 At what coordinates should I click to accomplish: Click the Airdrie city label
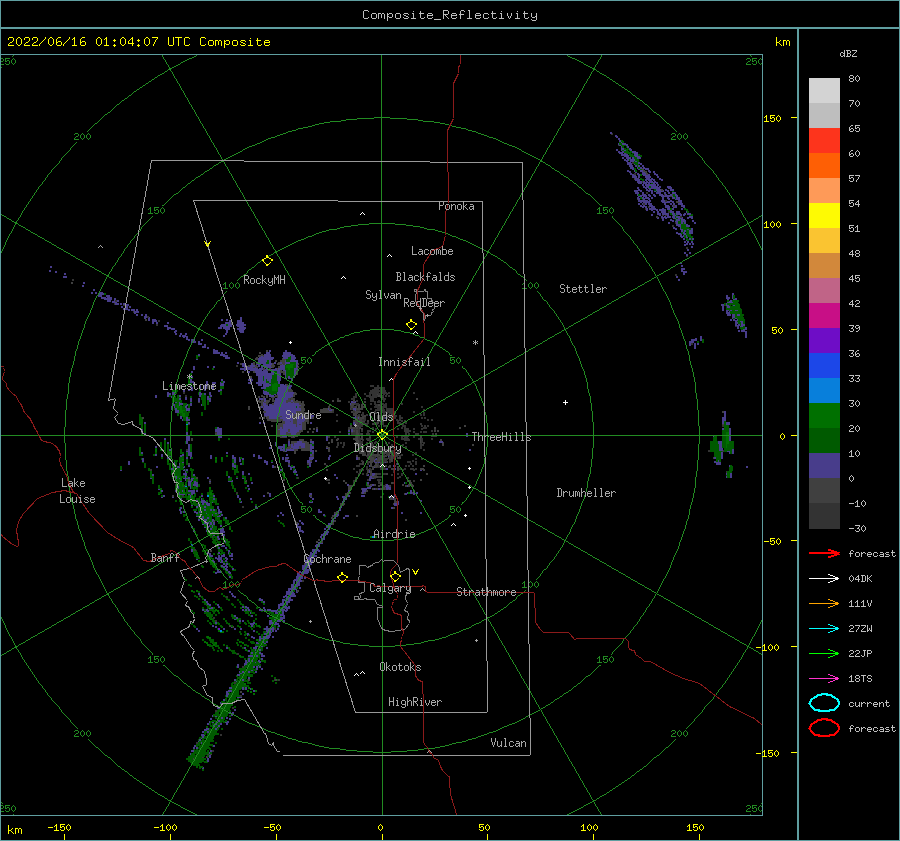tap(394, 534)
